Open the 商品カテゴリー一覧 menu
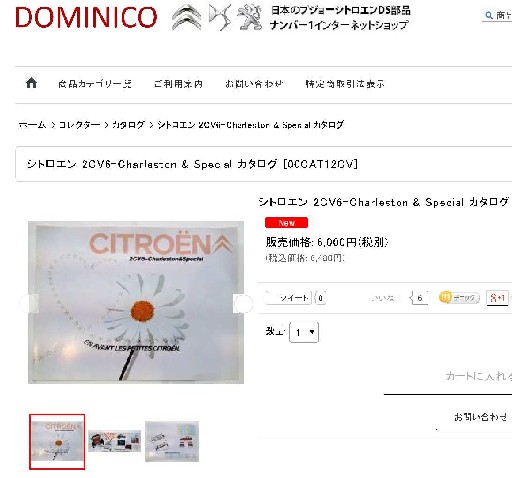512x478 pixels. click(95, 84)
